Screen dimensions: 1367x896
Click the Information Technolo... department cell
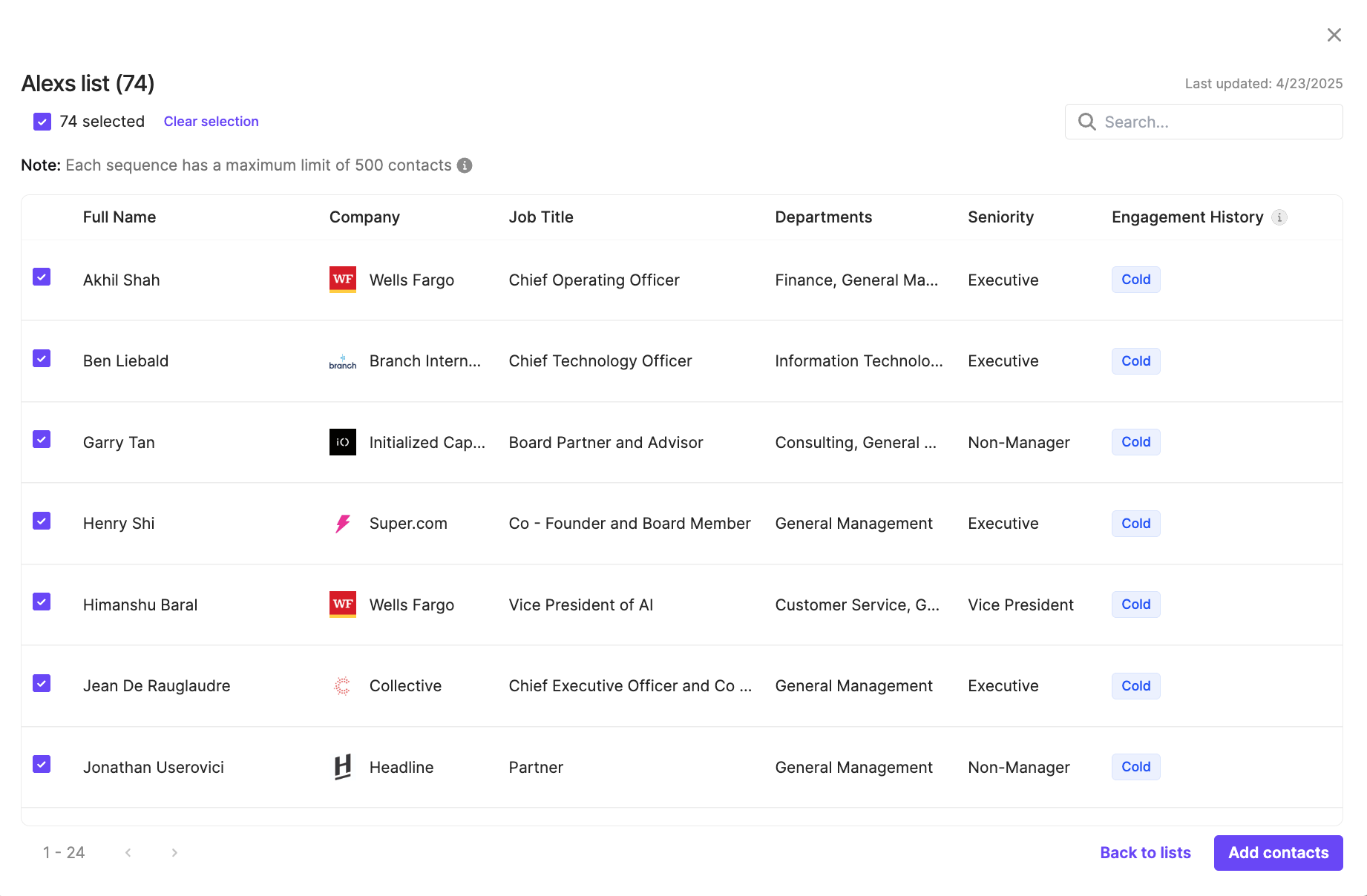859,361
